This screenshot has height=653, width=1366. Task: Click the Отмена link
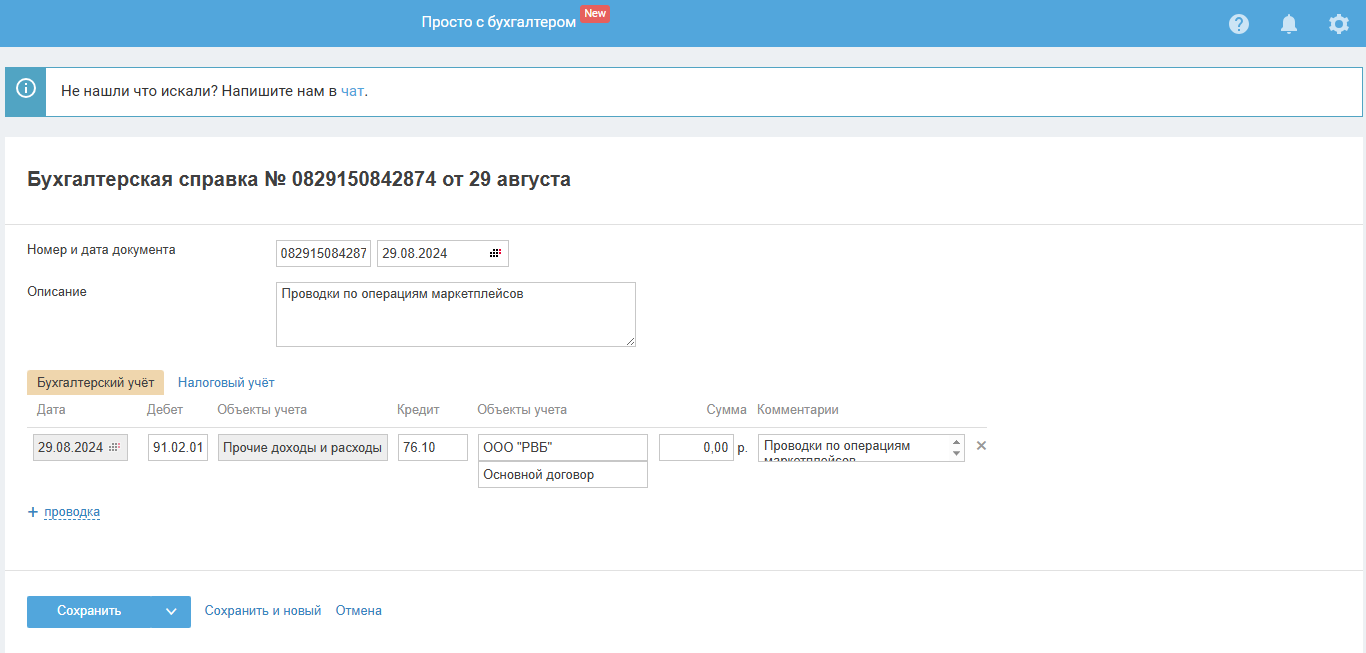[x=359, y=611]
